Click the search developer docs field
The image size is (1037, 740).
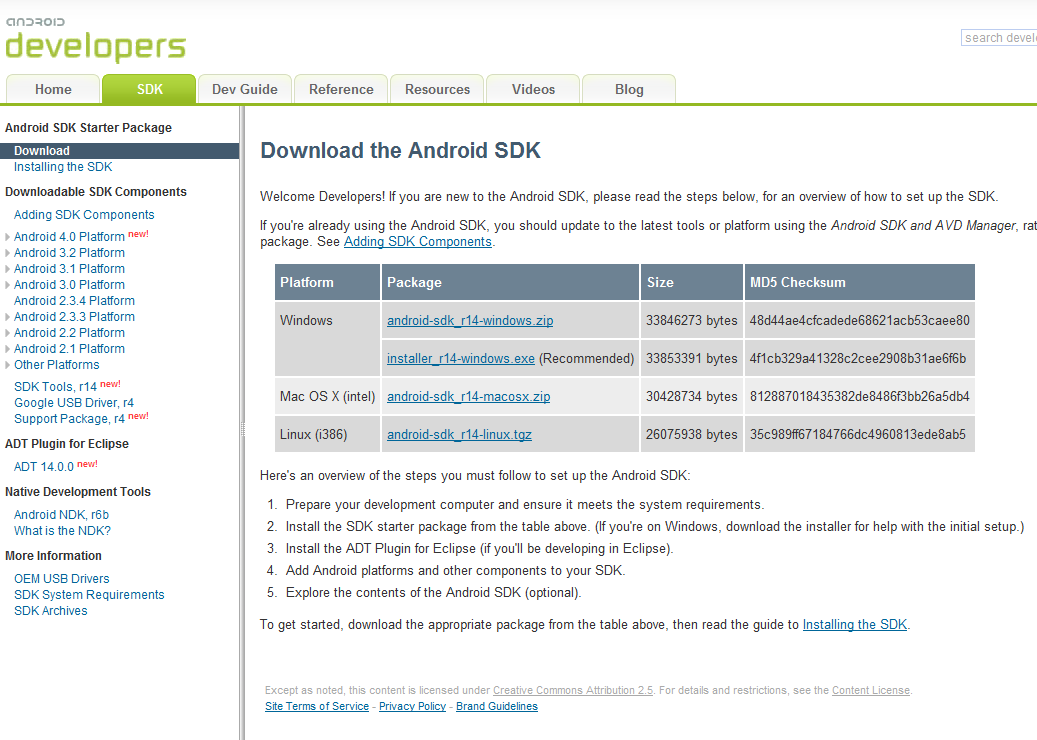click(x=999, y=38)
